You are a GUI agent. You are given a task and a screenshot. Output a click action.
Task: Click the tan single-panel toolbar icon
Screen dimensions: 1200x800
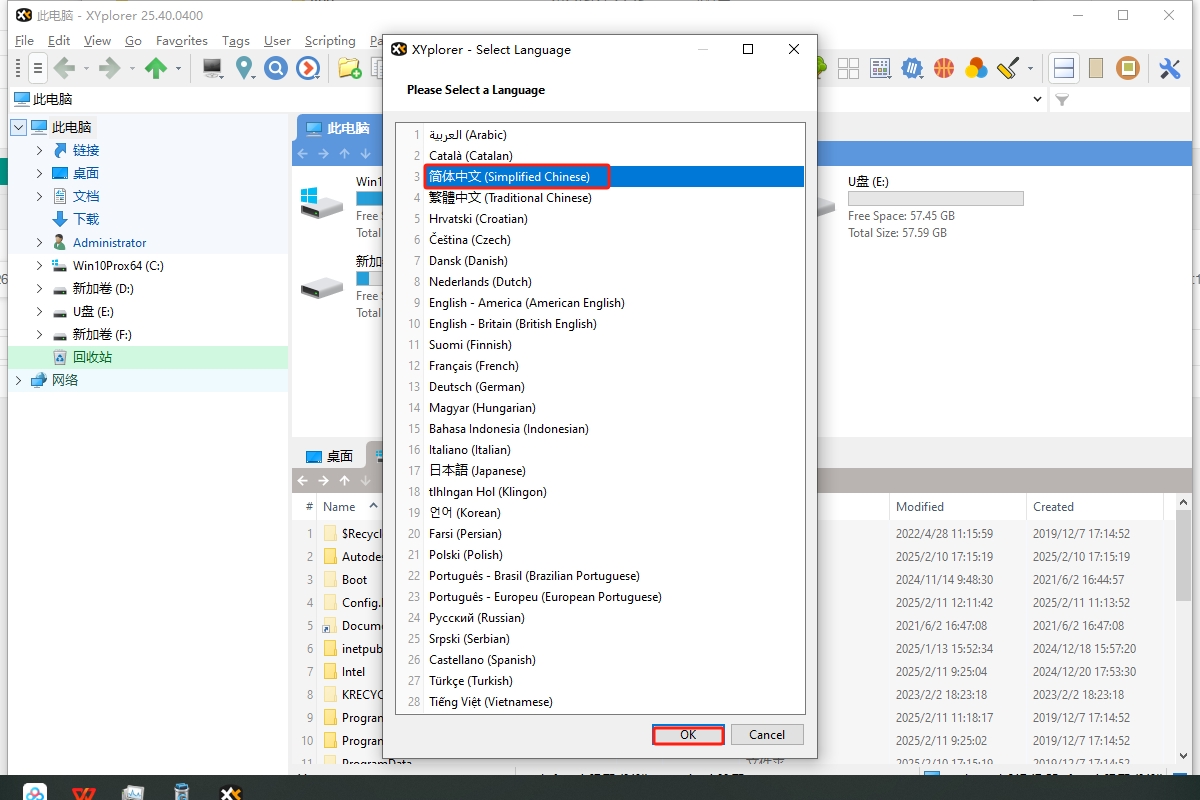(x=1096, y=68)
